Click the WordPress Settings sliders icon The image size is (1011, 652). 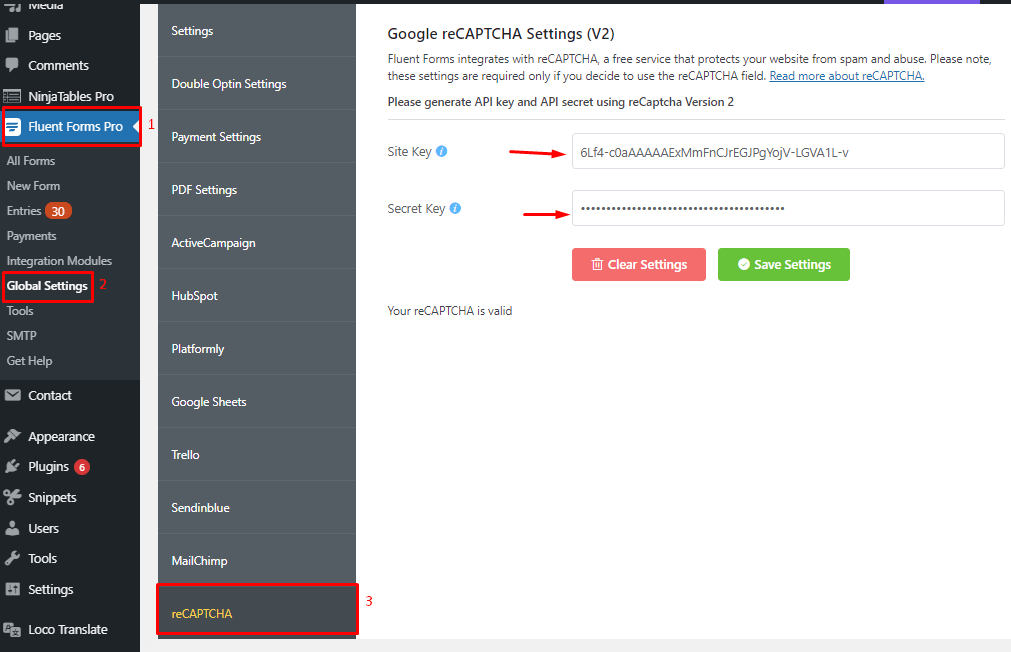(12, 589)
